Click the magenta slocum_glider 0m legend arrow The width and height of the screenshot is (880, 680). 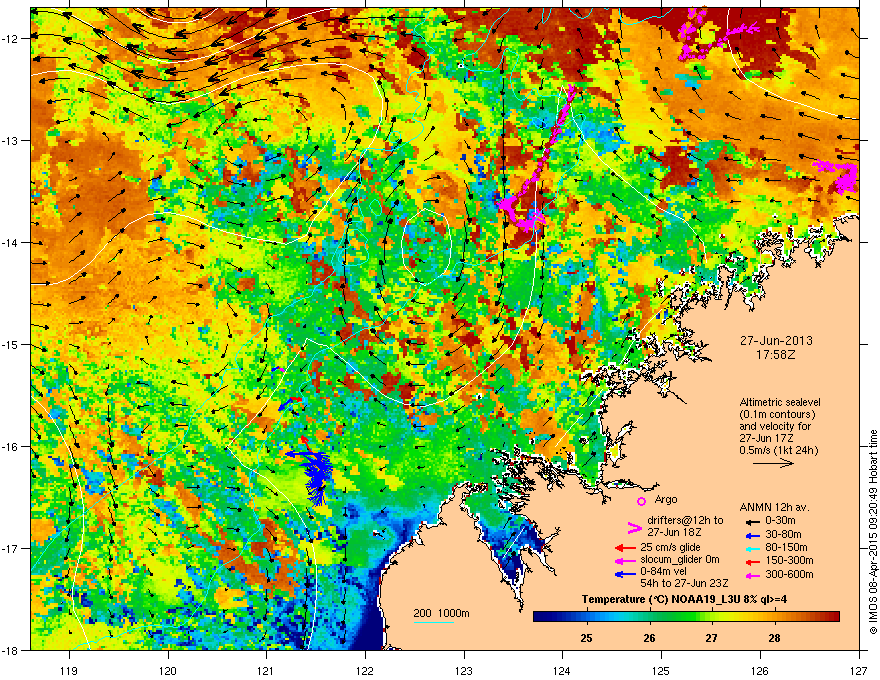625,560
